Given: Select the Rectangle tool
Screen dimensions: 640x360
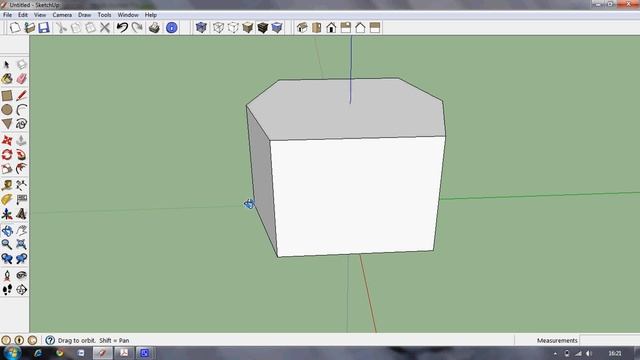Looking at the screenshot, I should point(7,96).
